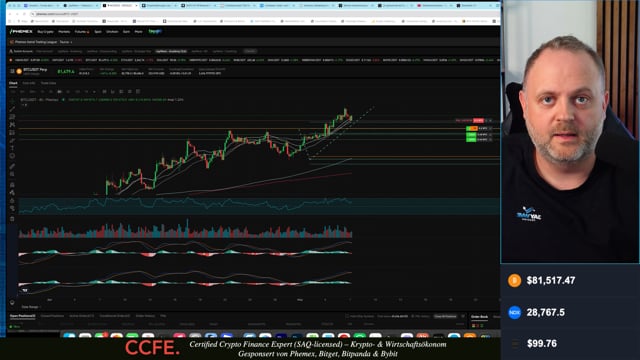Switch to the Trade Data tab
The image size is (640, 360).
(48, 83)
